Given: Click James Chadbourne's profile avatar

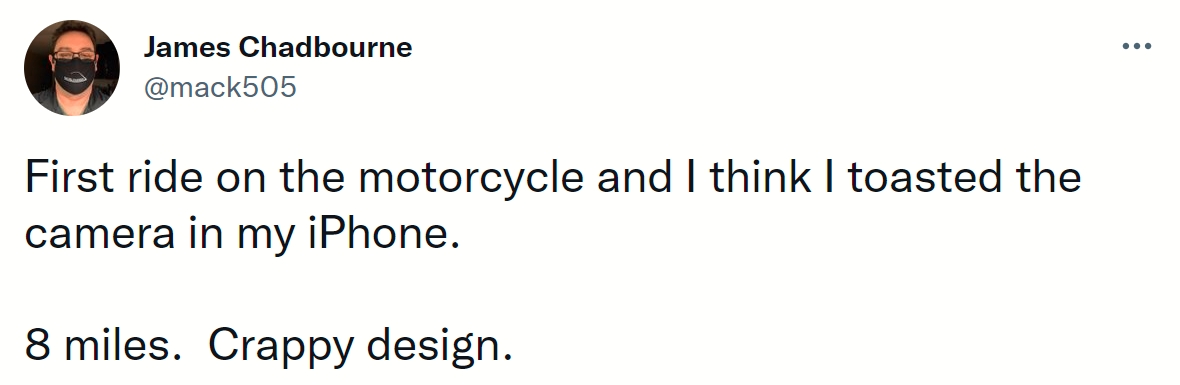Looking at the screenshot, I should 71,68.
